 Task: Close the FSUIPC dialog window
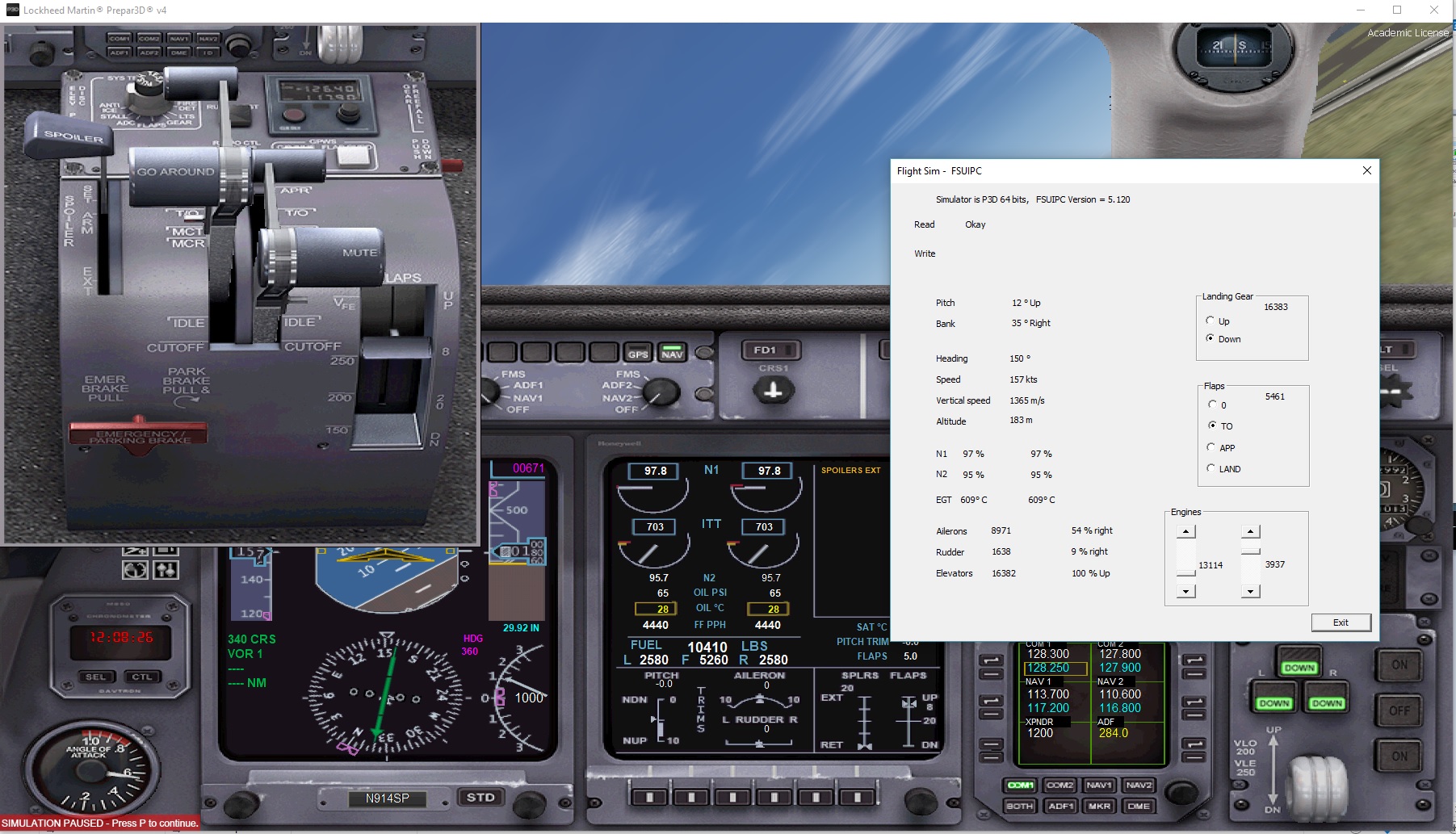coord(1367,170)
